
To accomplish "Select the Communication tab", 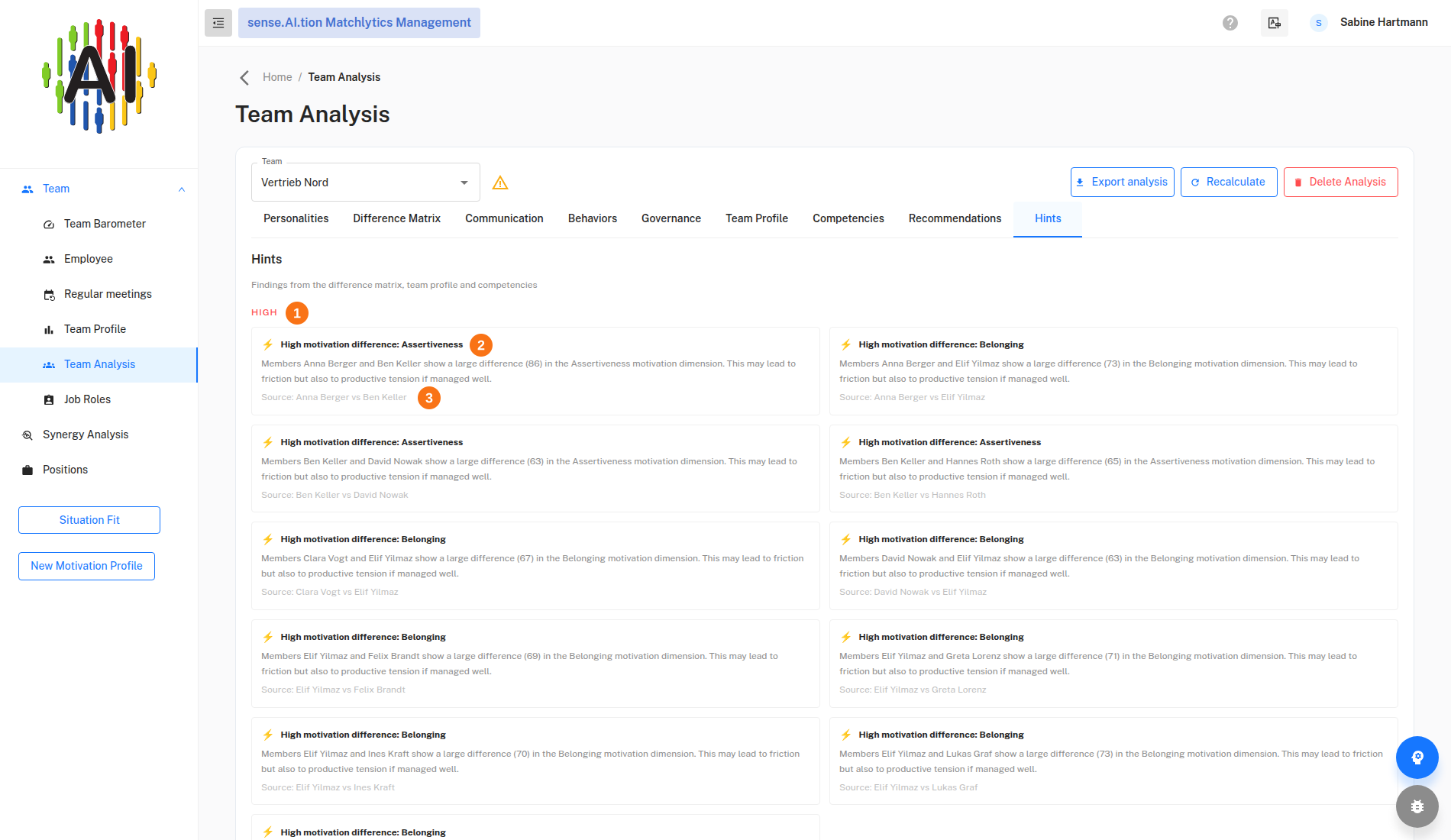I will tap(505, 218).
